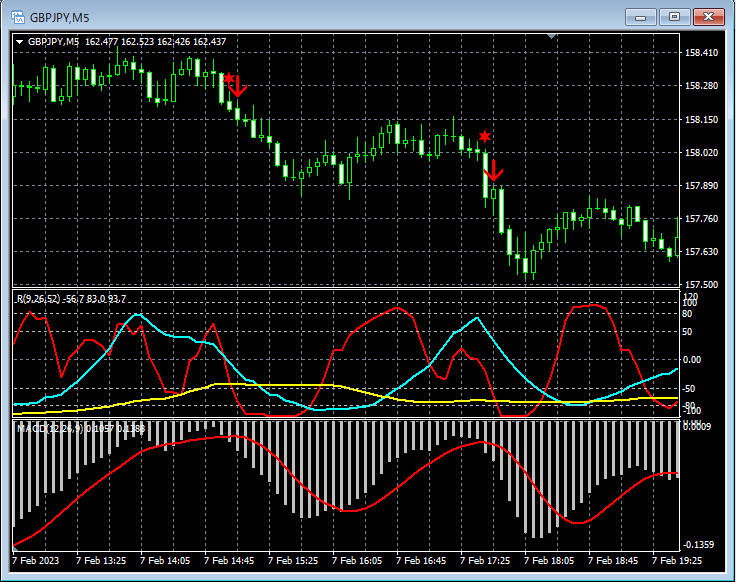Click the first red star marker
The width and height of the screenshot is (737, 582).
229,78
